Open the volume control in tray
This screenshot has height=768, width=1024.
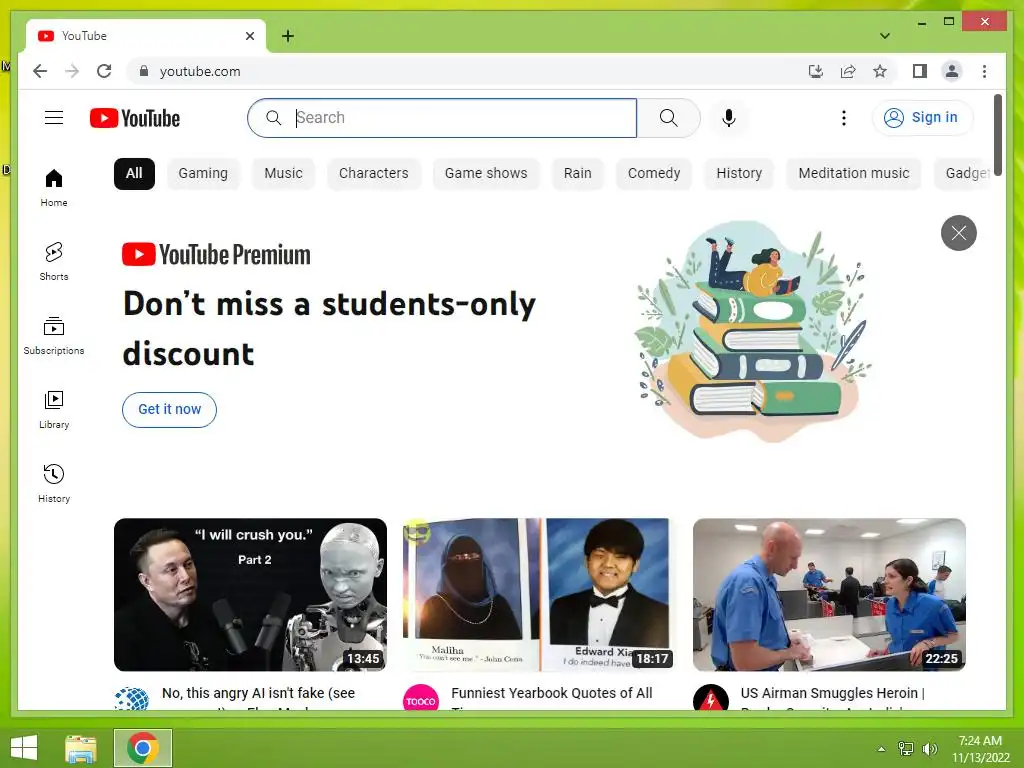tap(929, 748)
